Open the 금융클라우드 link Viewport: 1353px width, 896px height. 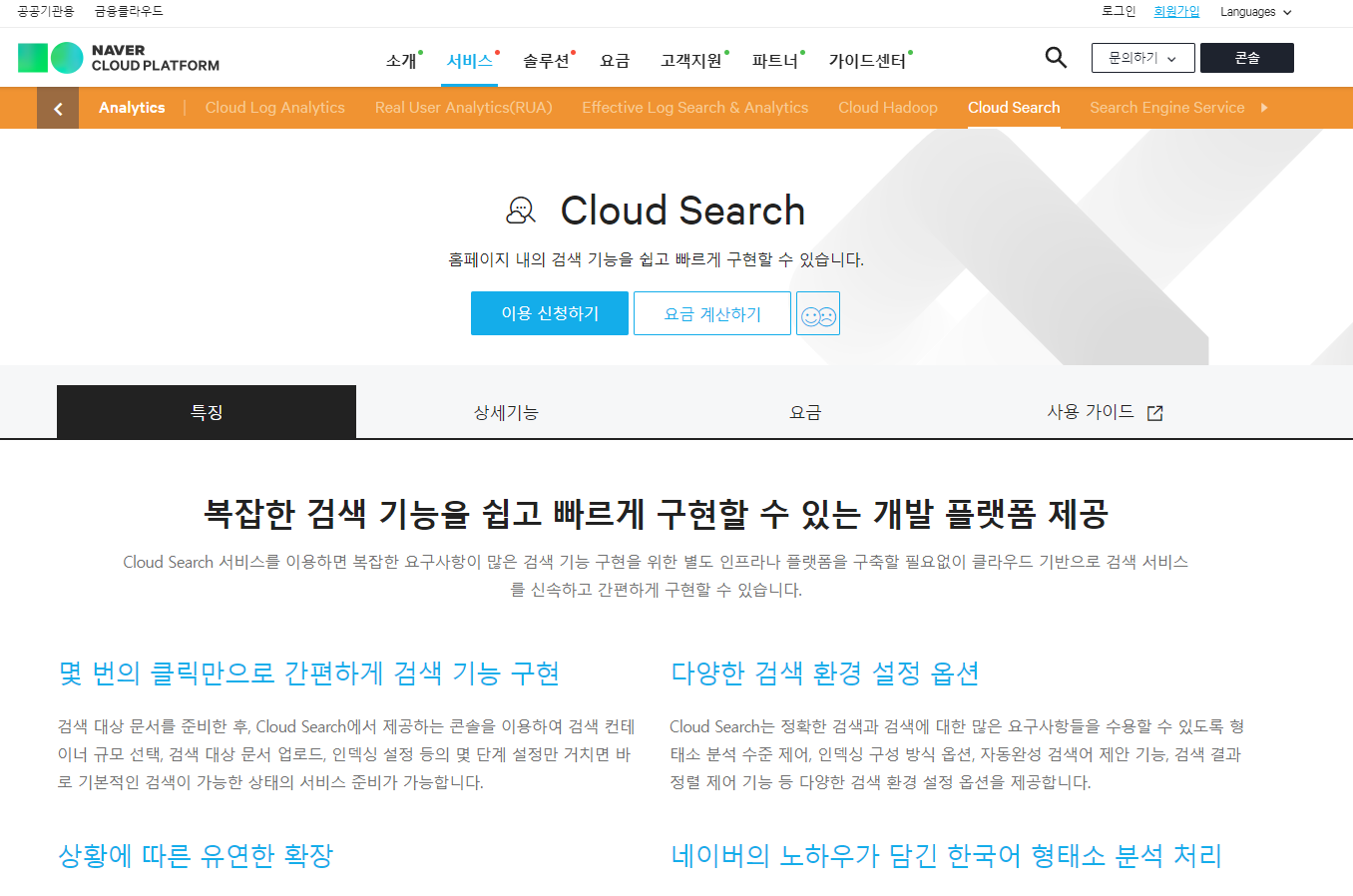point(129,11)
